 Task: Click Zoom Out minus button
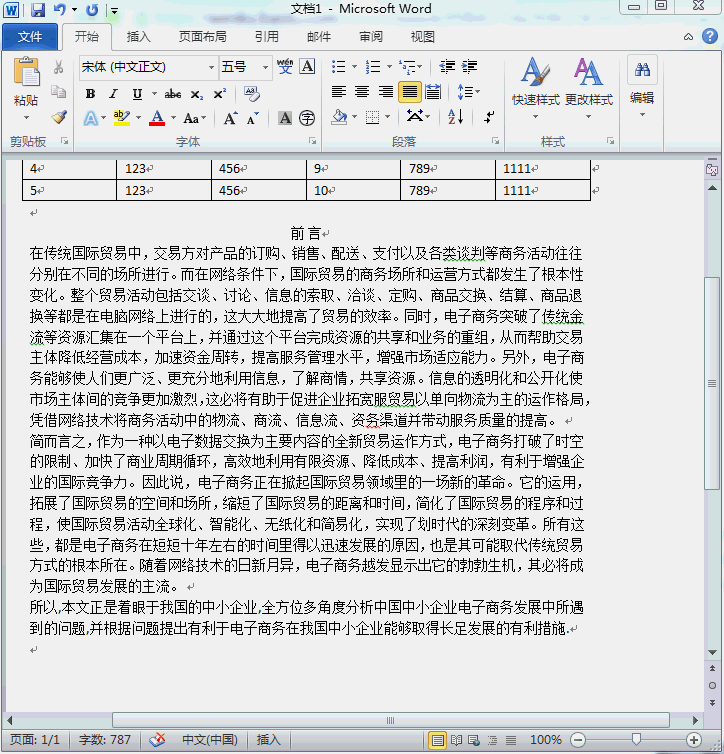tap(578, 740)
